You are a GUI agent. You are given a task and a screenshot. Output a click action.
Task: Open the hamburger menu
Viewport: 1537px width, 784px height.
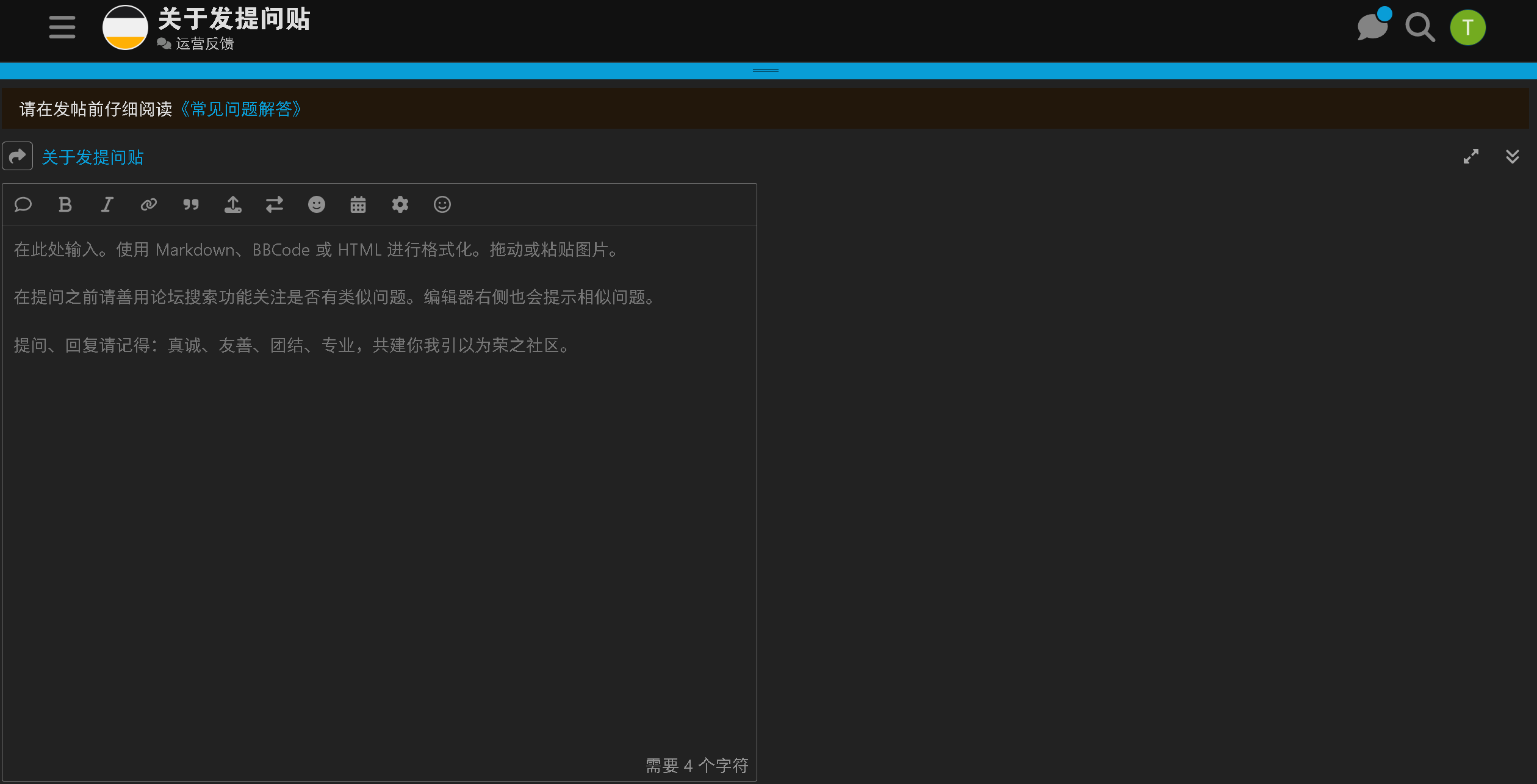pyautogui.click(x=62, y=27)
